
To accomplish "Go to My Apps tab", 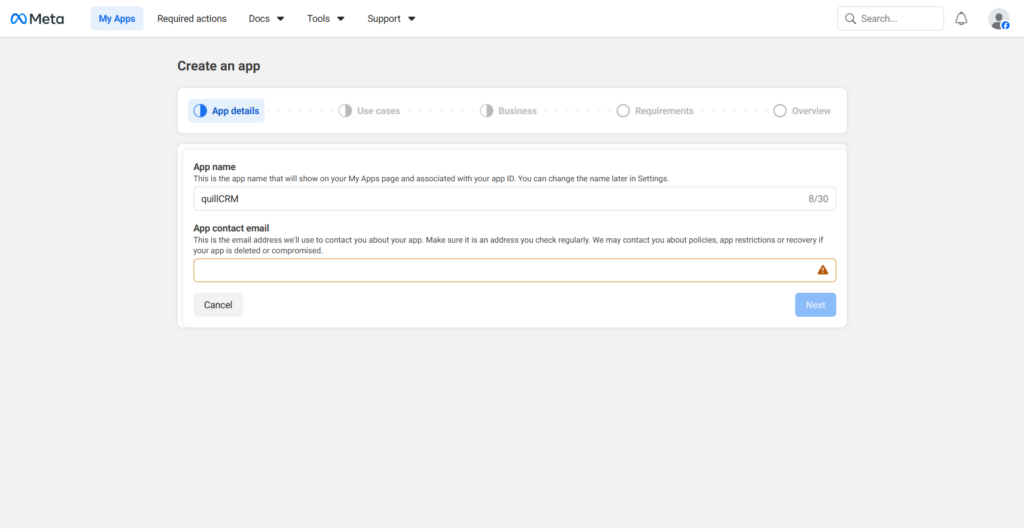I will pos(117,18).
